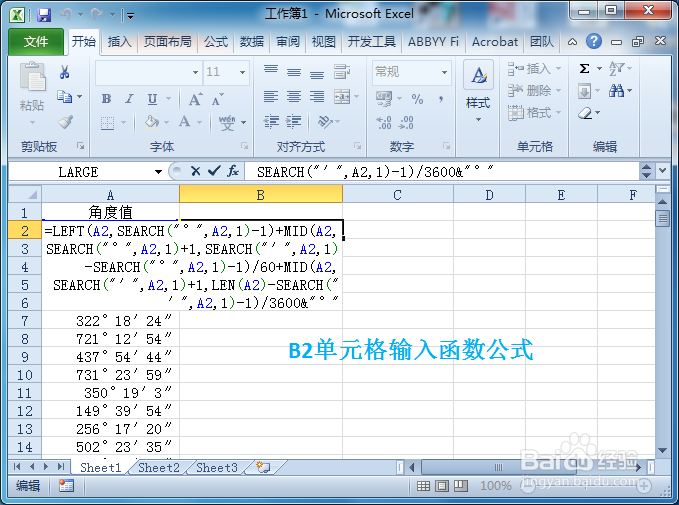Toggle Bold formatting
This screenshot has height=505, width=679.
pyautogui.click(x=107, y=99)
